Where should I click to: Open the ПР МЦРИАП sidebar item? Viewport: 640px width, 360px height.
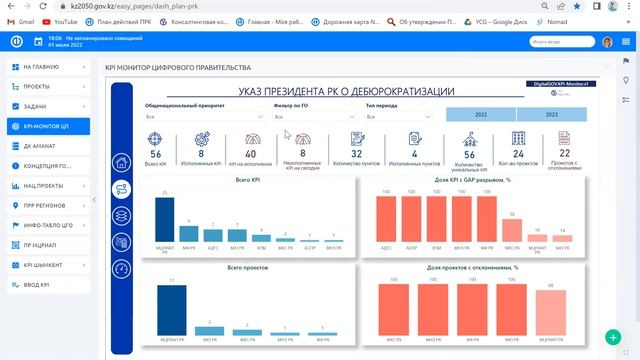48,245
